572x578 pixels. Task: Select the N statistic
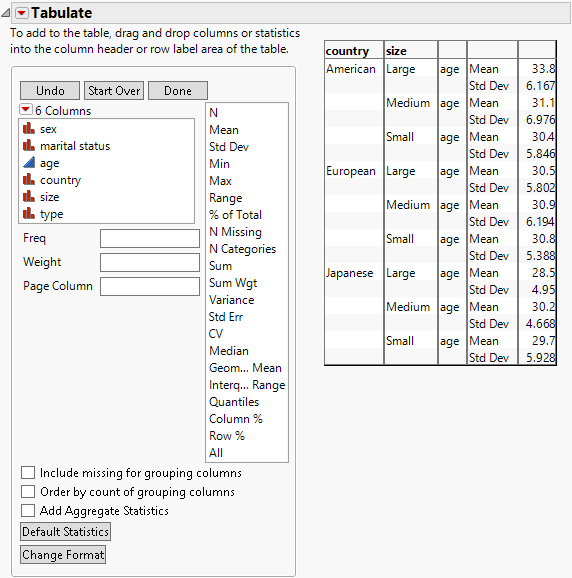213,112
